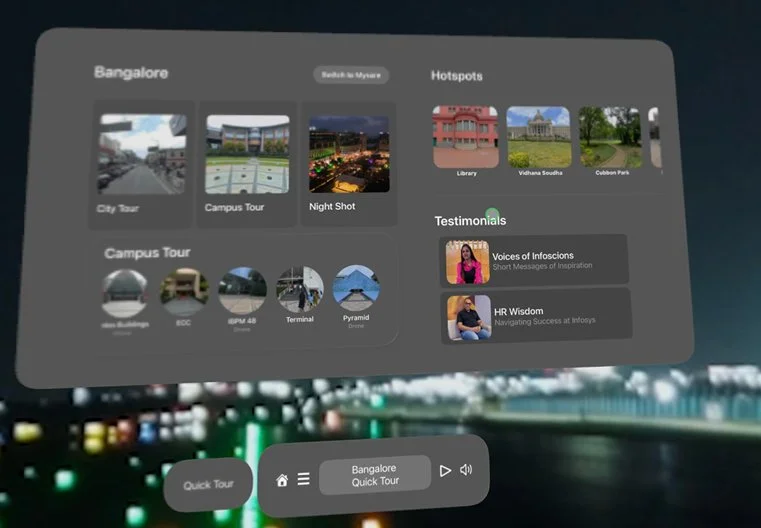
Task: Select the Library hotspot thumbnail
Action: coord(466,137)
